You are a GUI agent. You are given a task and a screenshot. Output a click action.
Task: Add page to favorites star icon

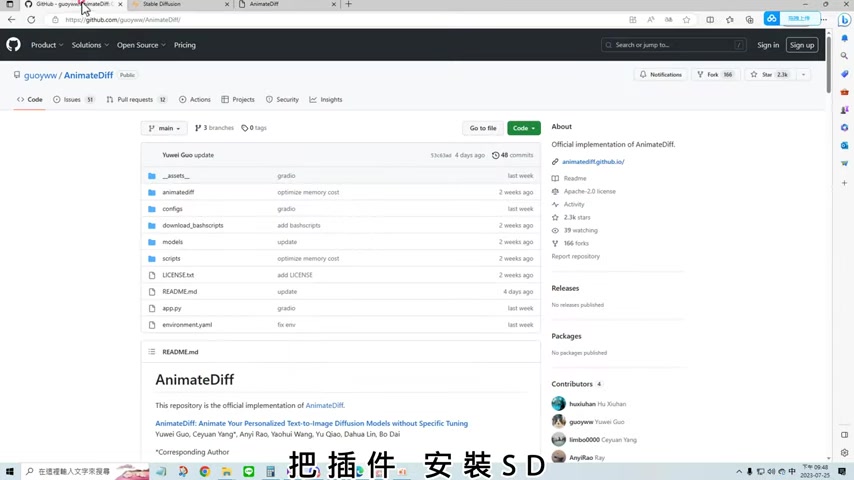[x=686, y=20]
